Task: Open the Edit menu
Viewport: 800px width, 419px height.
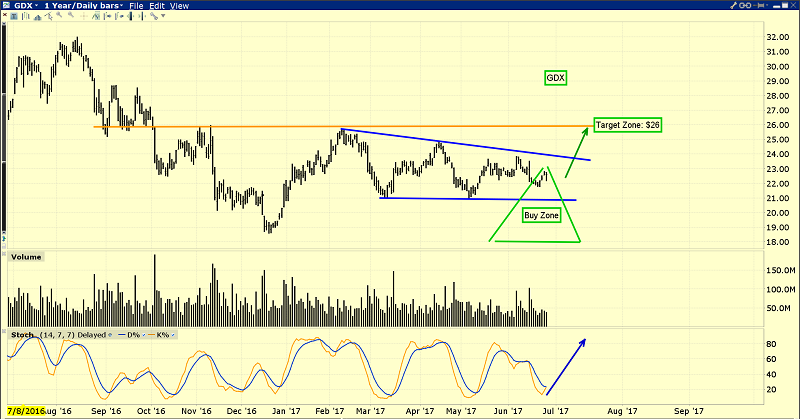Action: (x=157, y=6)
